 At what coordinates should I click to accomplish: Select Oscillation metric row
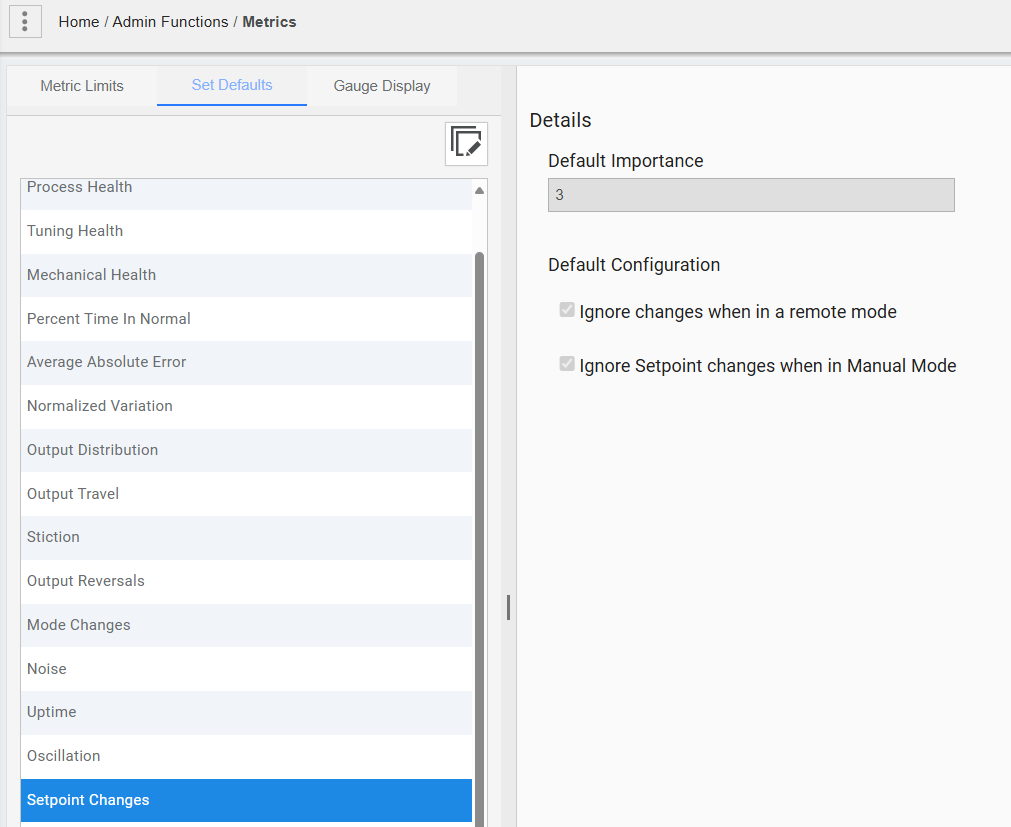point(246,756)
